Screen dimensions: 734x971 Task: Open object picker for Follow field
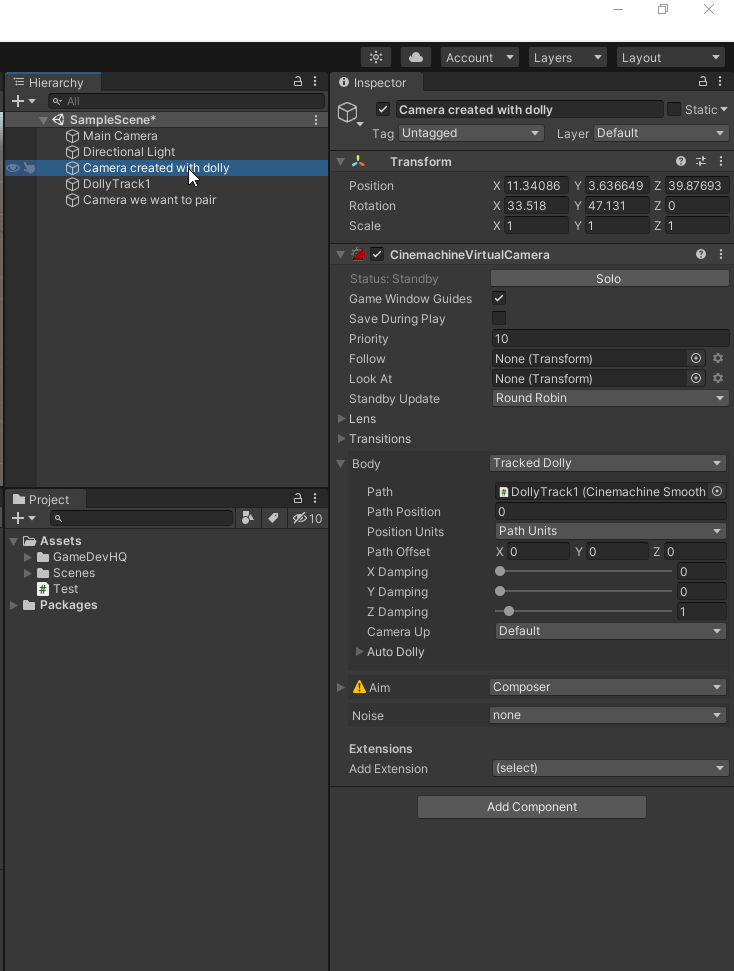pyautogui.click(x=696, y=358)
